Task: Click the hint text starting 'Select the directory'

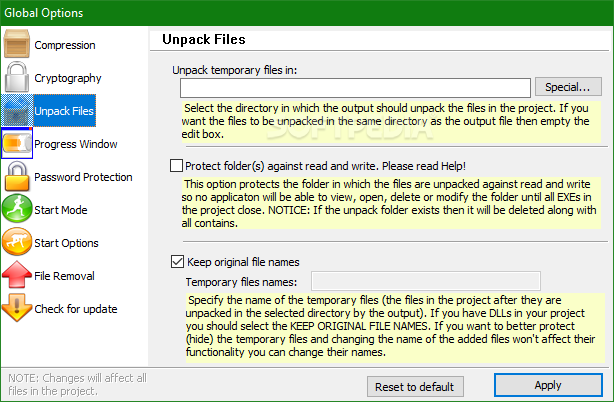Action: [x=391, y=121]
